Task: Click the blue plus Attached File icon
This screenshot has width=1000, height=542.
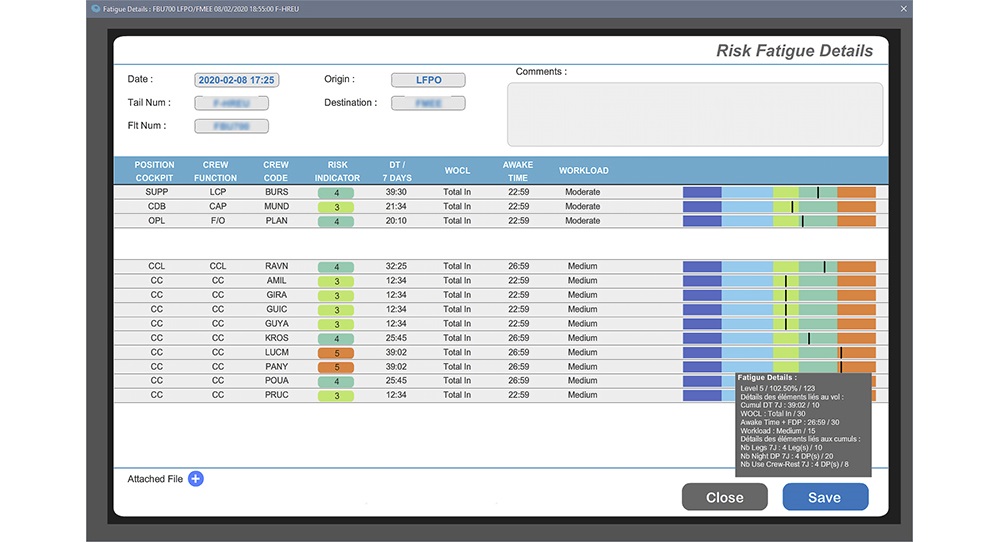Action: tap(196, 479)
